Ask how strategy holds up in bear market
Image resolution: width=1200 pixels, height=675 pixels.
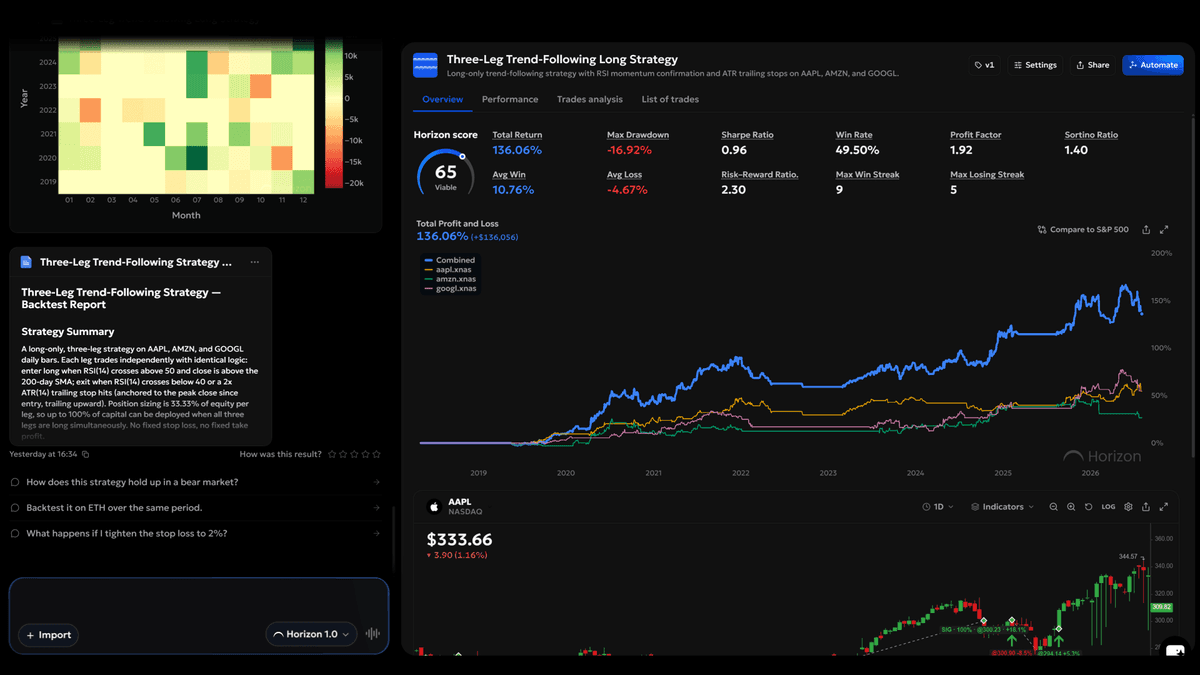[195, 482]
